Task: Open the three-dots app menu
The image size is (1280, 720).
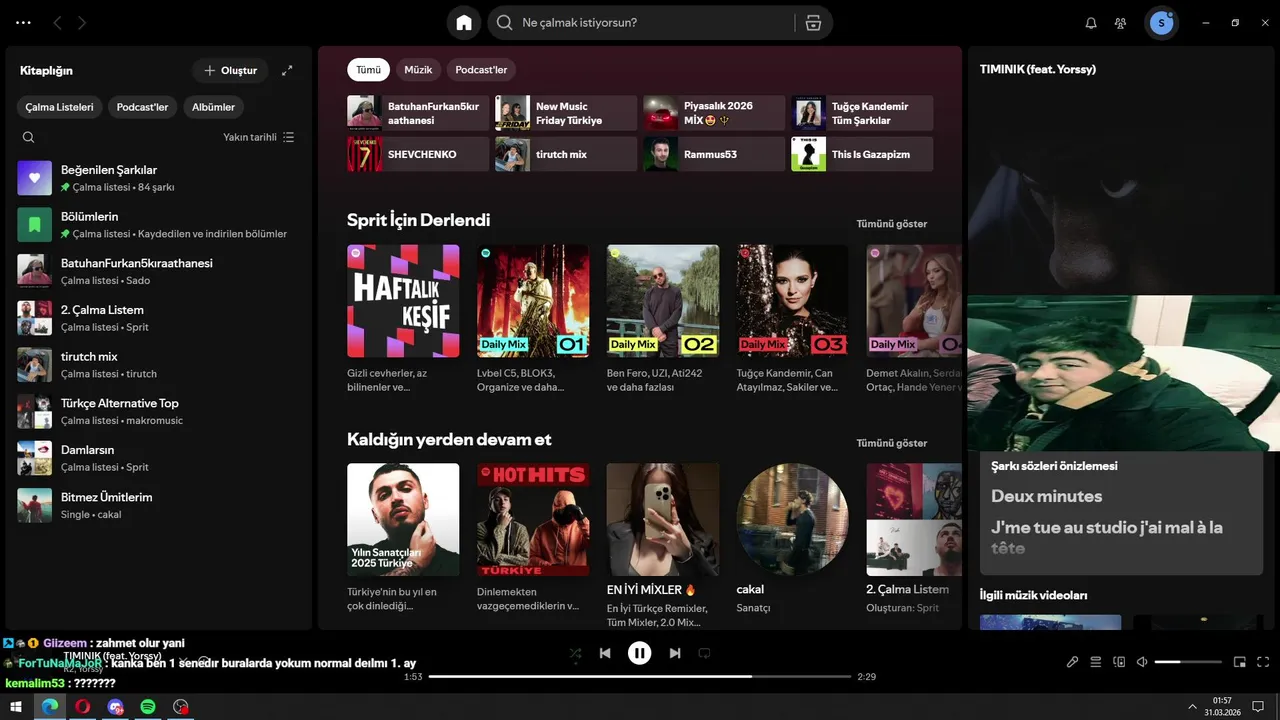Action: coord(23,22)
